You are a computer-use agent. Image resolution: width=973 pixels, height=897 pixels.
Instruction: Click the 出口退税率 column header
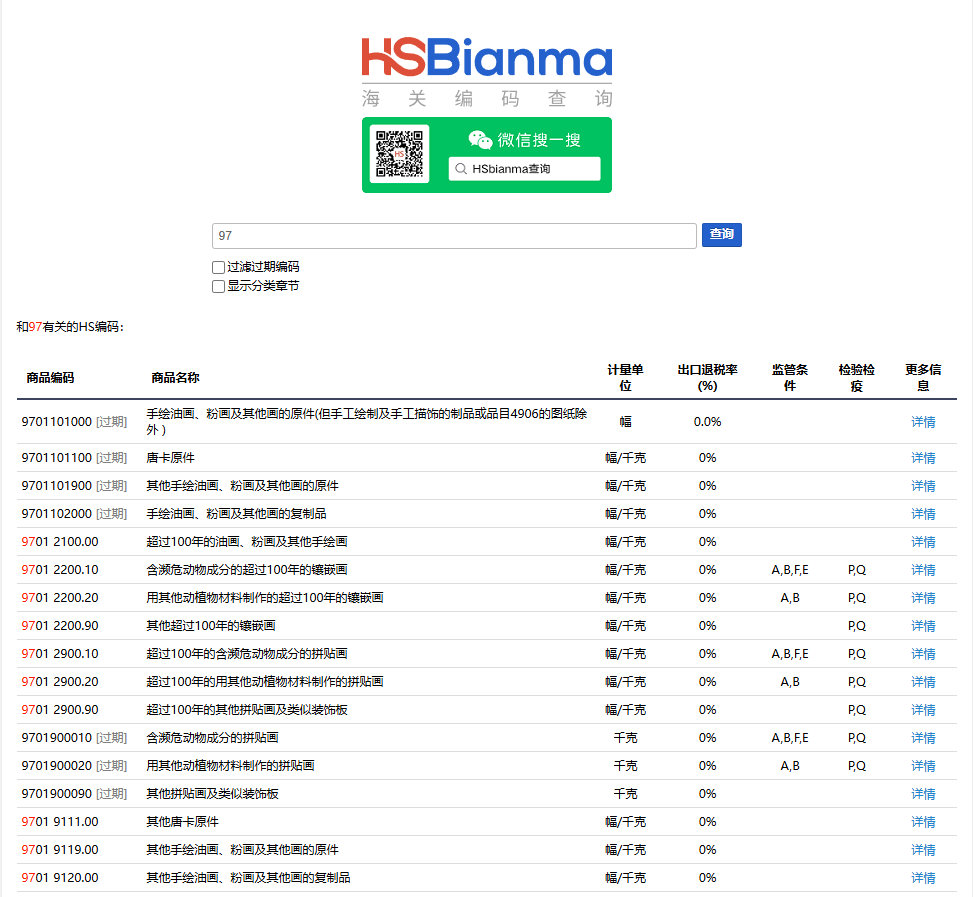pyautogui.click(x=707, y=378)
